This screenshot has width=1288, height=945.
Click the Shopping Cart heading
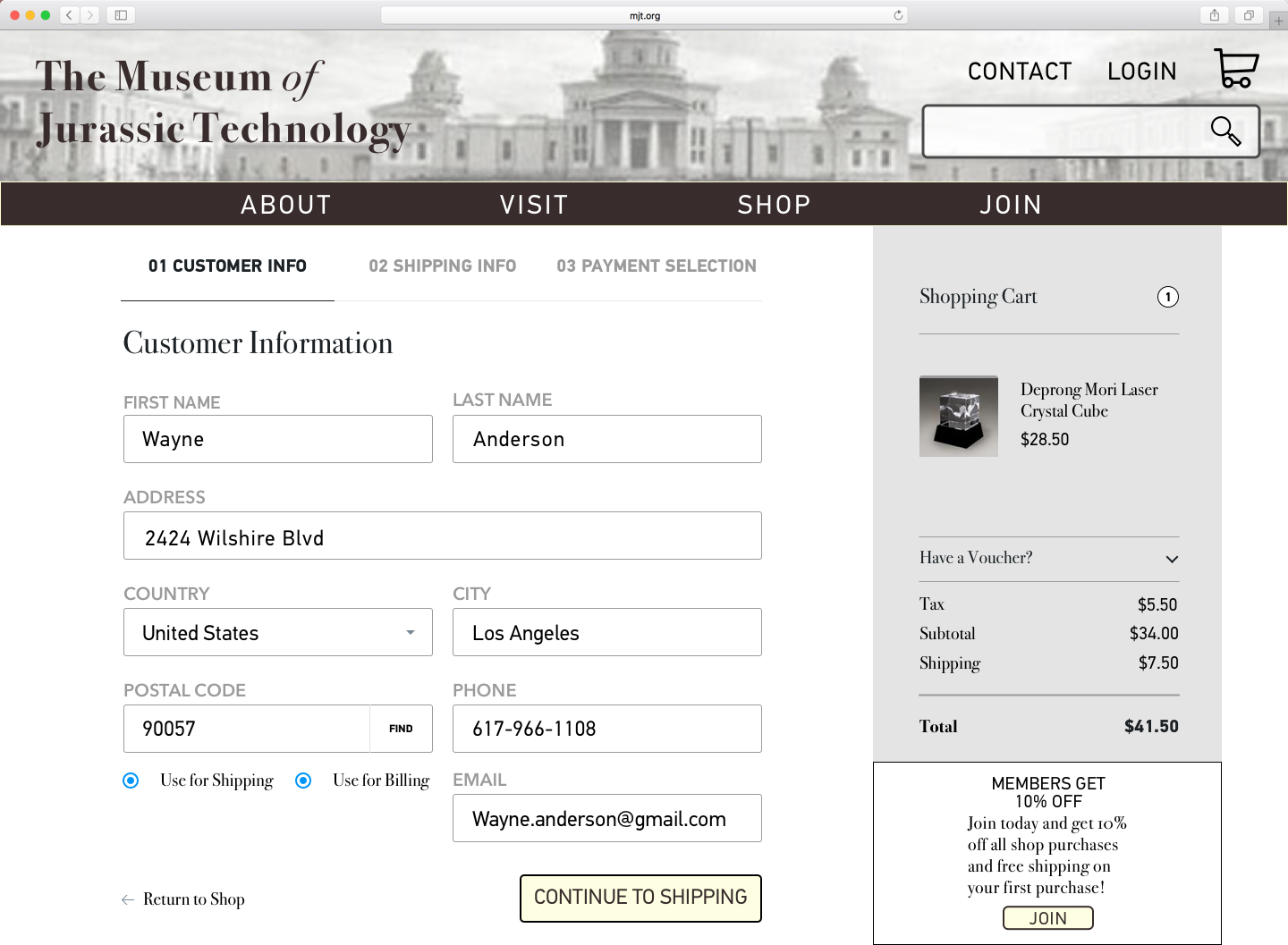[x=979, y=297]
